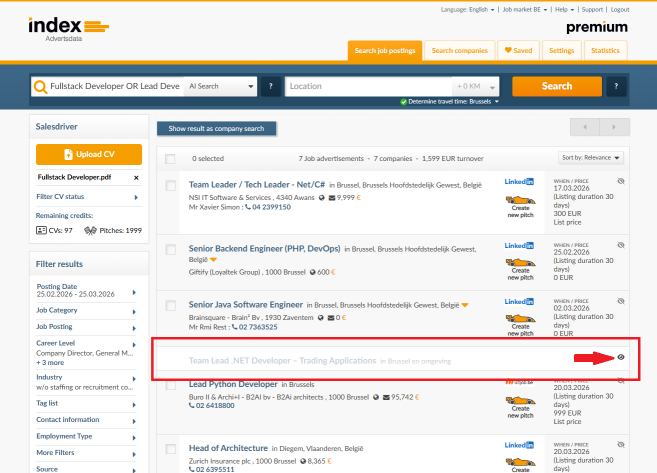Click the orange Search button
Screen dimensions: 657x473
(x=557, y=86)
